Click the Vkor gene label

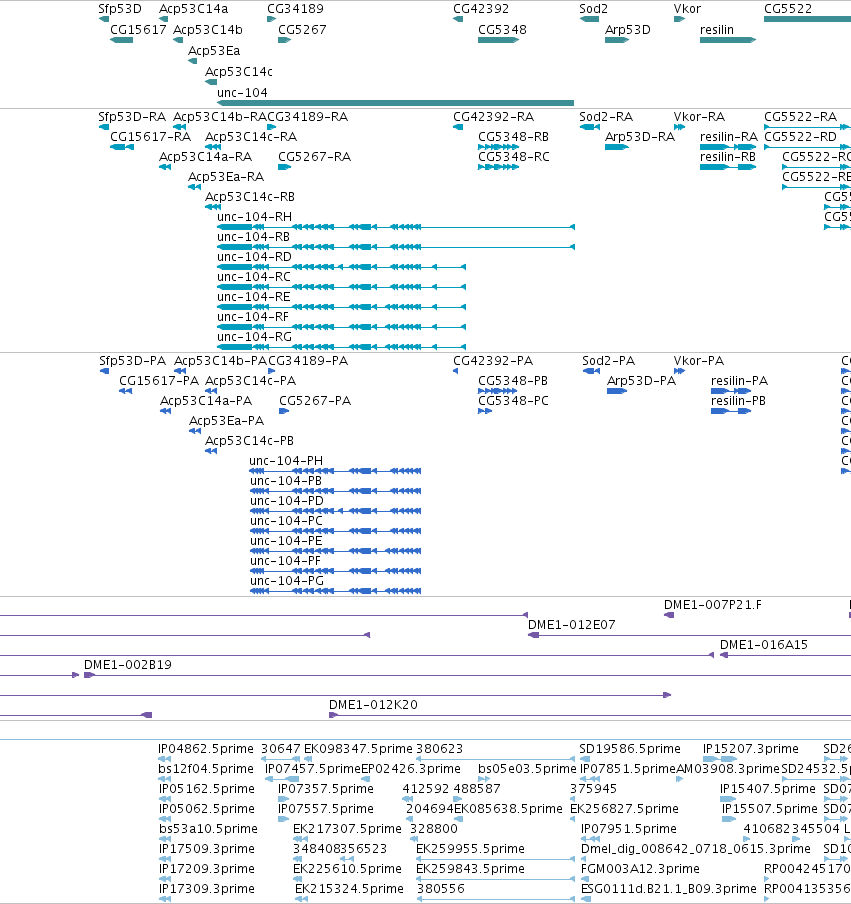(x=687, y=9)
